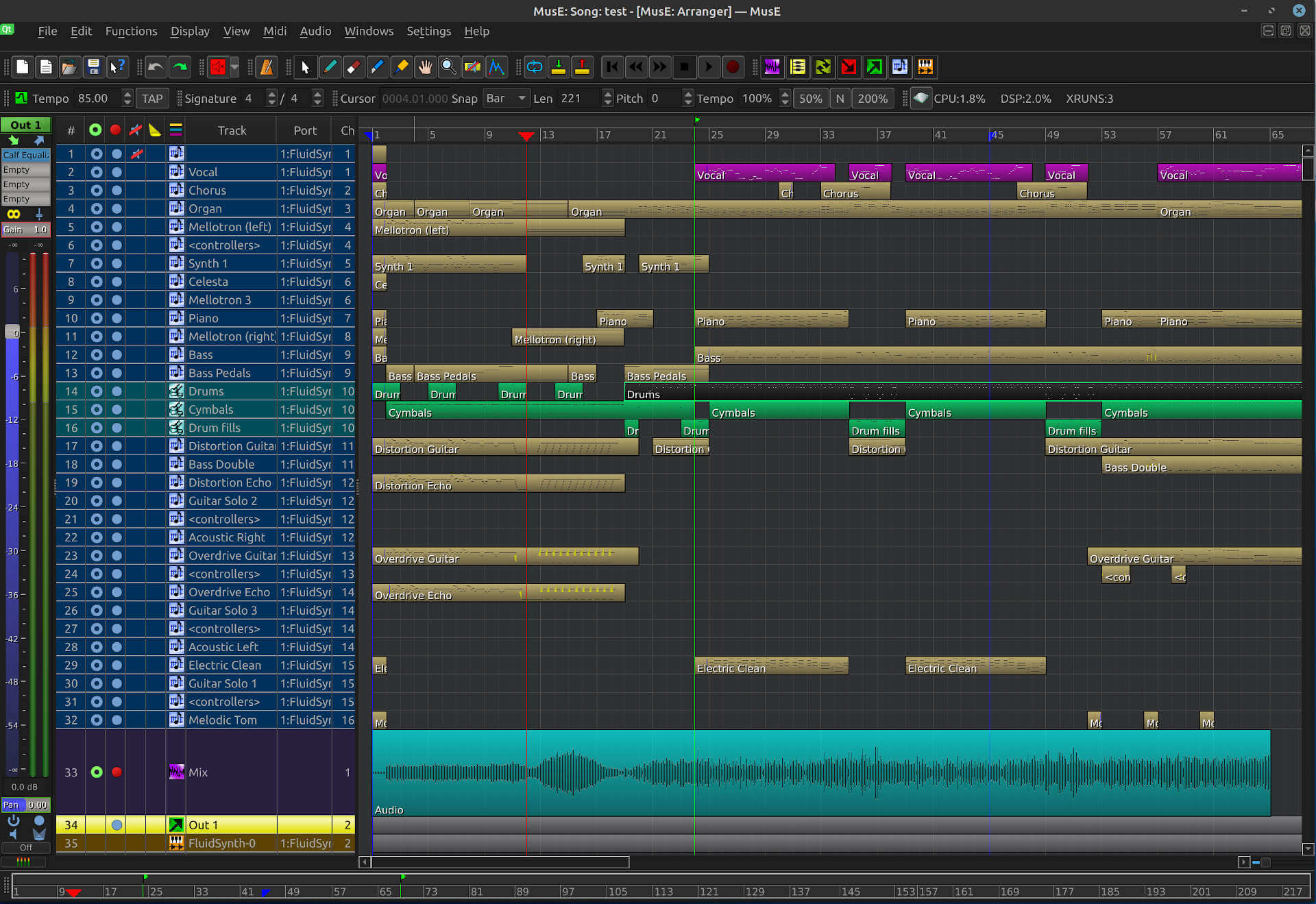
Task: Select the pencil draw tool
Action: 330,67
